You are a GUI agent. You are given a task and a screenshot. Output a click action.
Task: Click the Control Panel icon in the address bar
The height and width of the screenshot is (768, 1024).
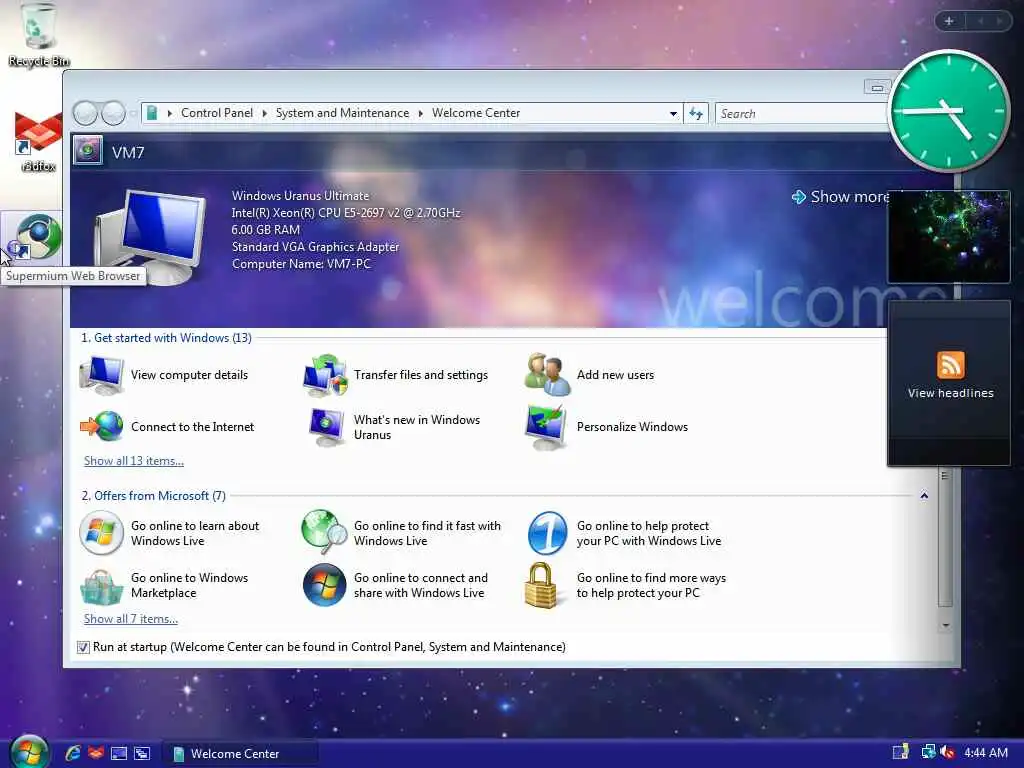pos(152,113)
